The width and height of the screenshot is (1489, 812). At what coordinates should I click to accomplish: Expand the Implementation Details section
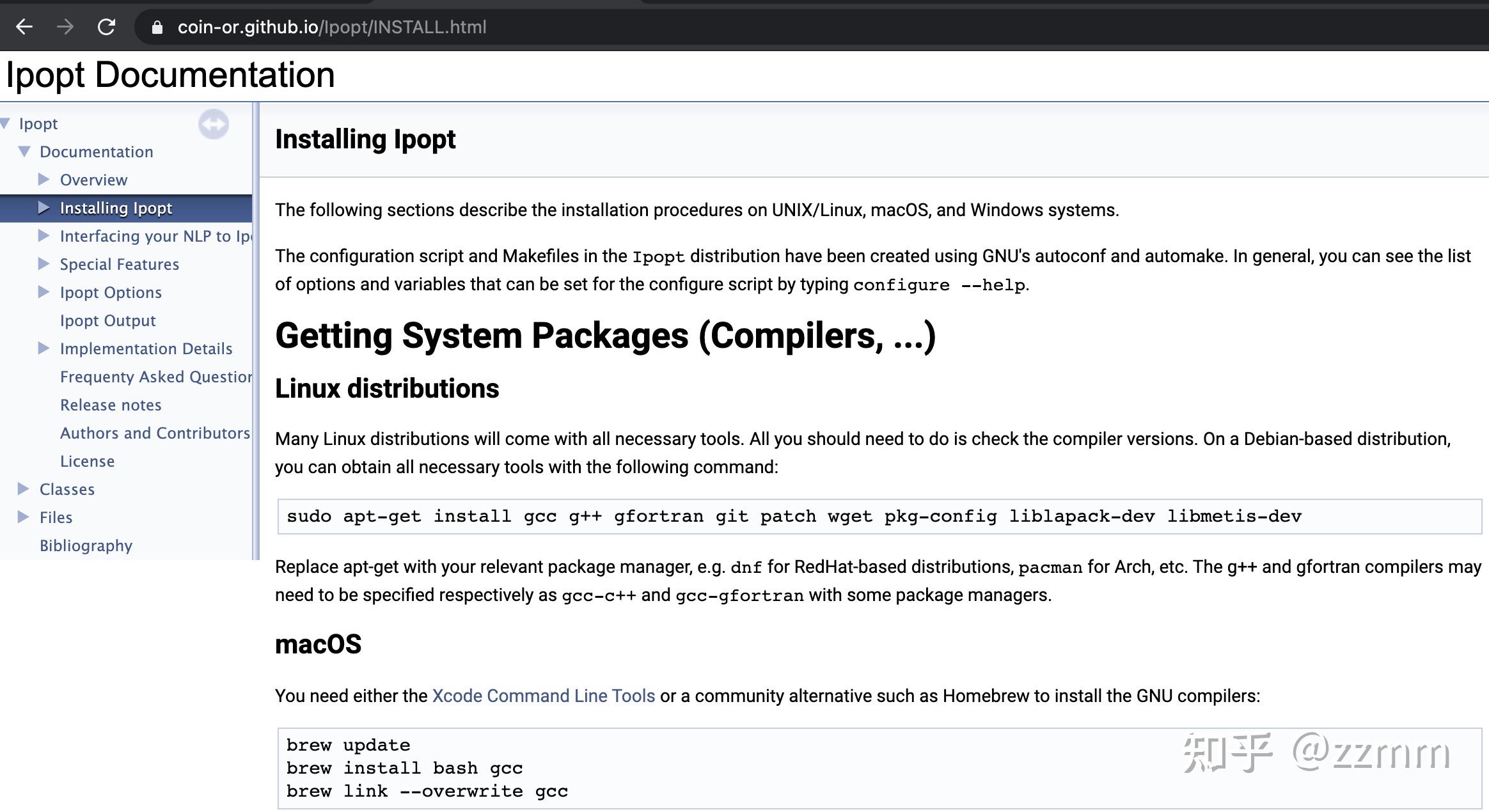[43, 348]
